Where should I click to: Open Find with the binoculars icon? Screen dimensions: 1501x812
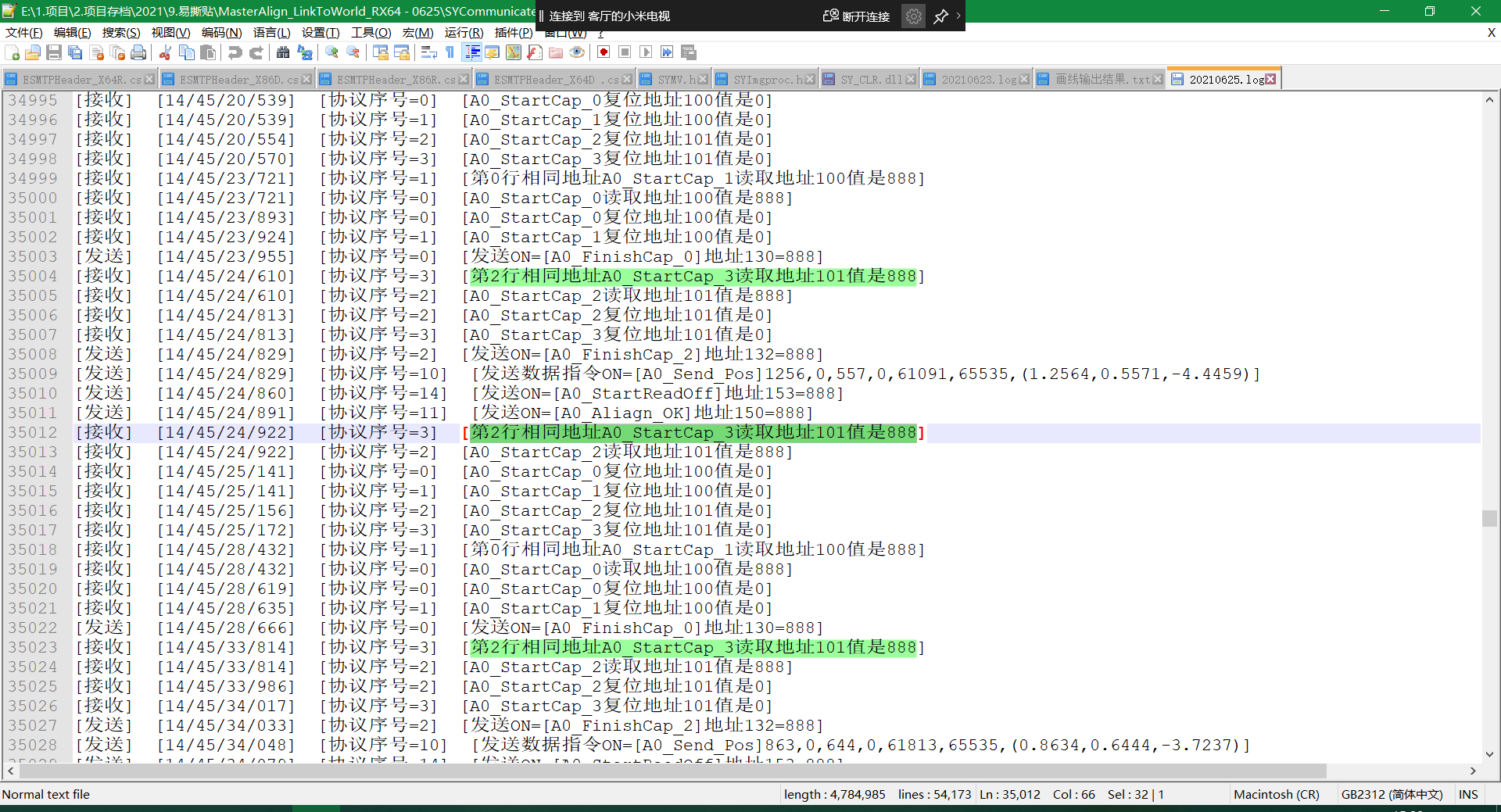click(283, 52)
